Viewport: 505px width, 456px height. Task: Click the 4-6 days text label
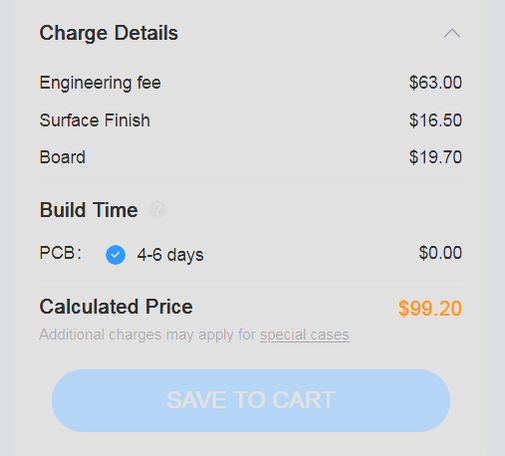tap(170, 255)
